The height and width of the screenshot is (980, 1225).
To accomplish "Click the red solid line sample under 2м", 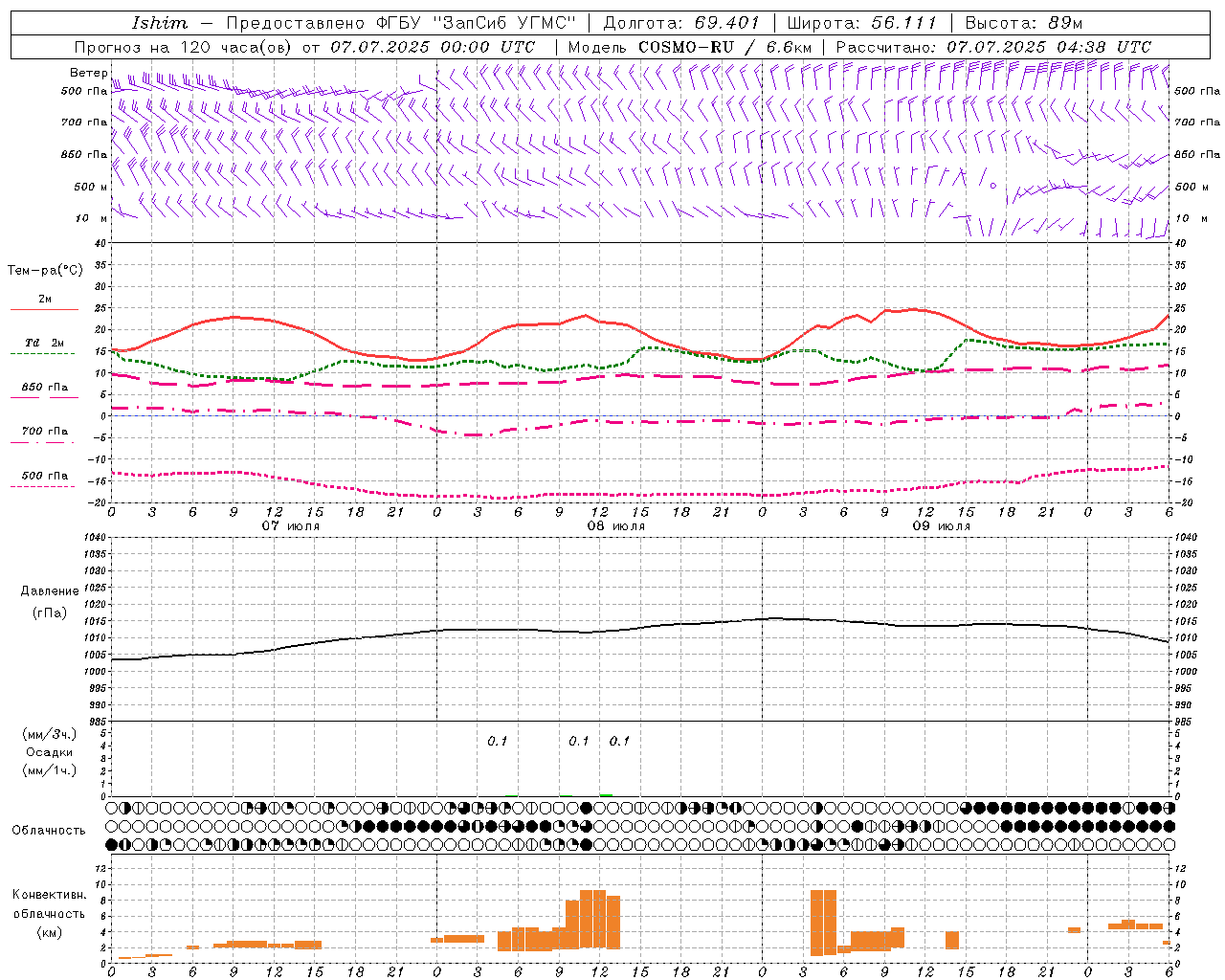I will 44,309.
